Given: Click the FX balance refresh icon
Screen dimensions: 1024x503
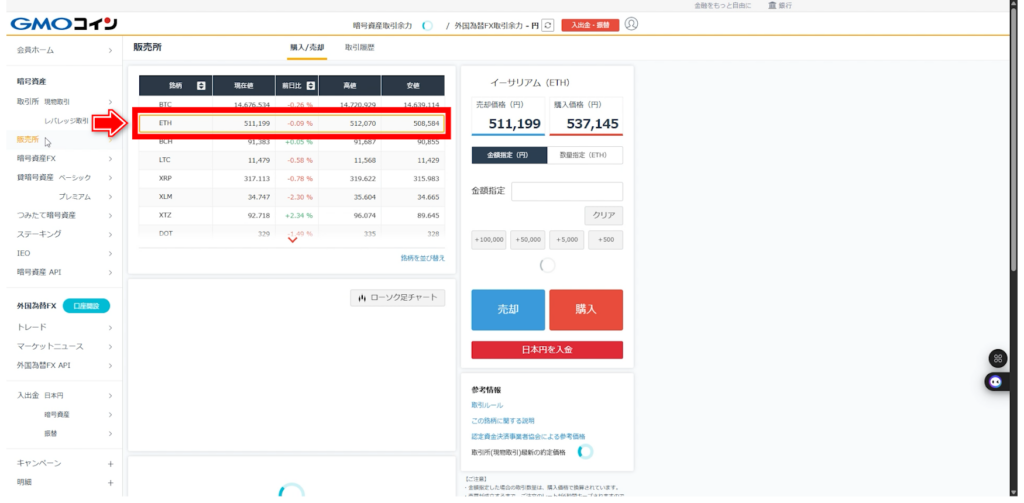Looking at the screenshot, I should 547,25.
